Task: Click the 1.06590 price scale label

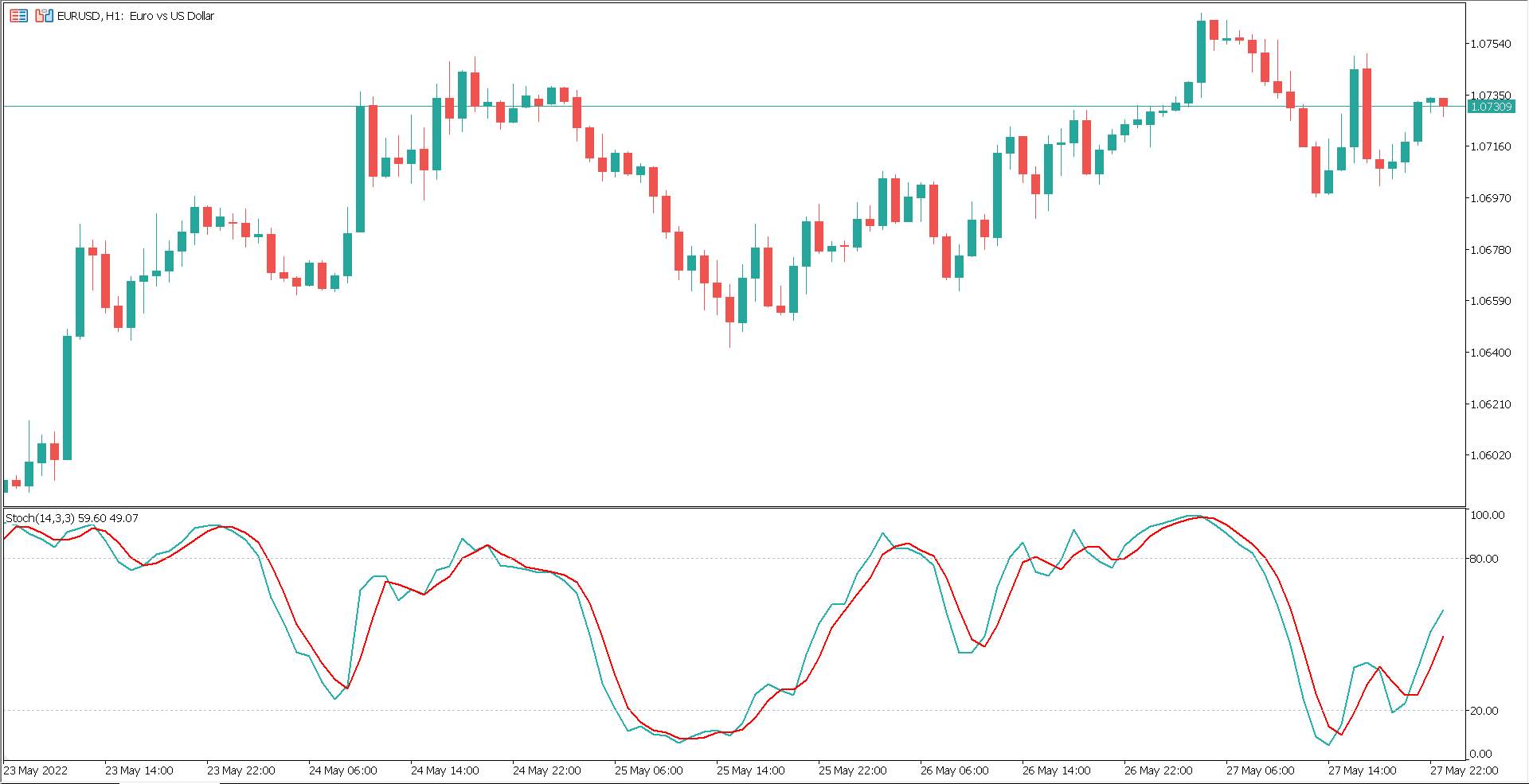Action: [1490, 301]
